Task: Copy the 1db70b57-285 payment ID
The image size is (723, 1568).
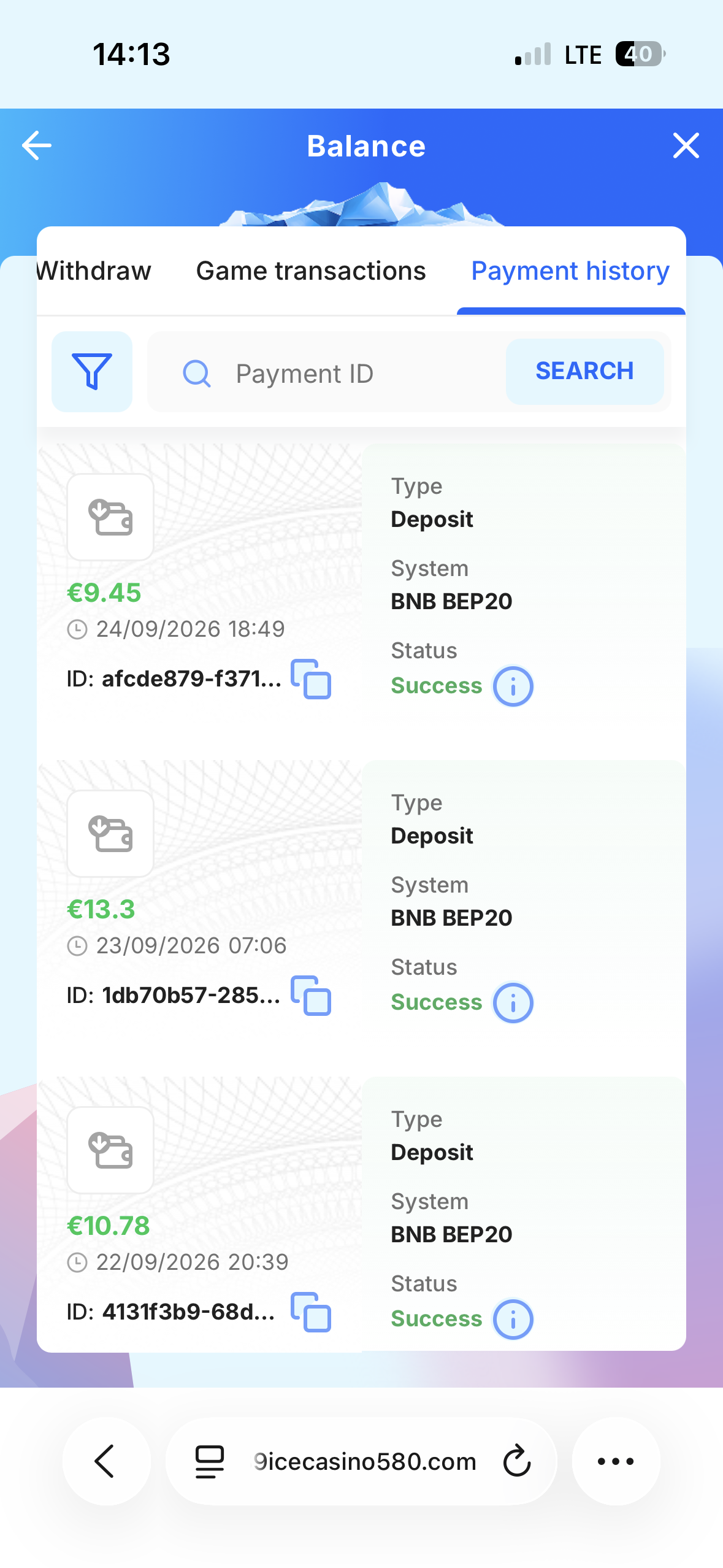Action: coord(311,996)
